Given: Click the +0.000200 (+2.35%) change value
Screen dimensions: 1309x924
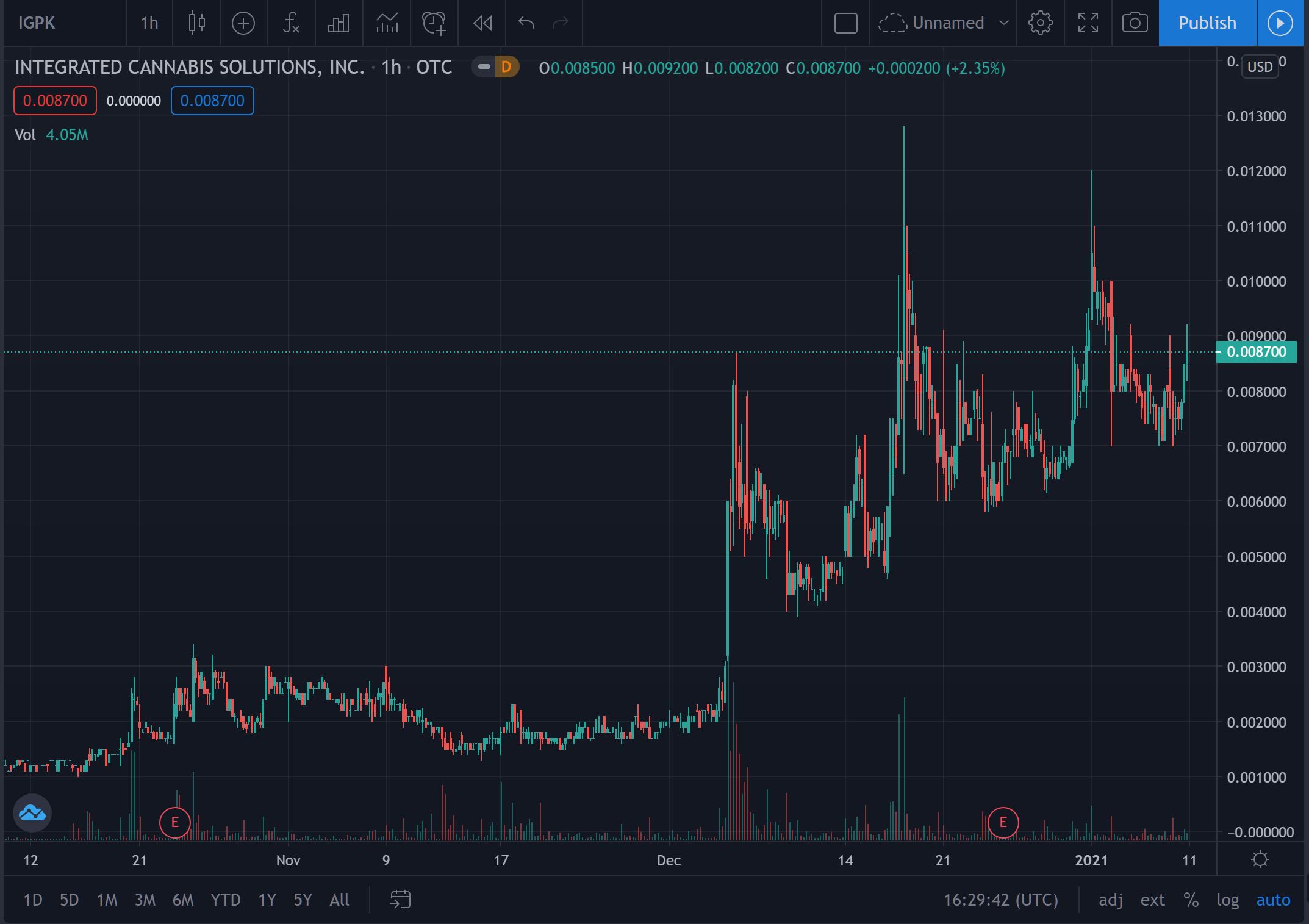Looking at the screenshot, I should click(936, 68).
